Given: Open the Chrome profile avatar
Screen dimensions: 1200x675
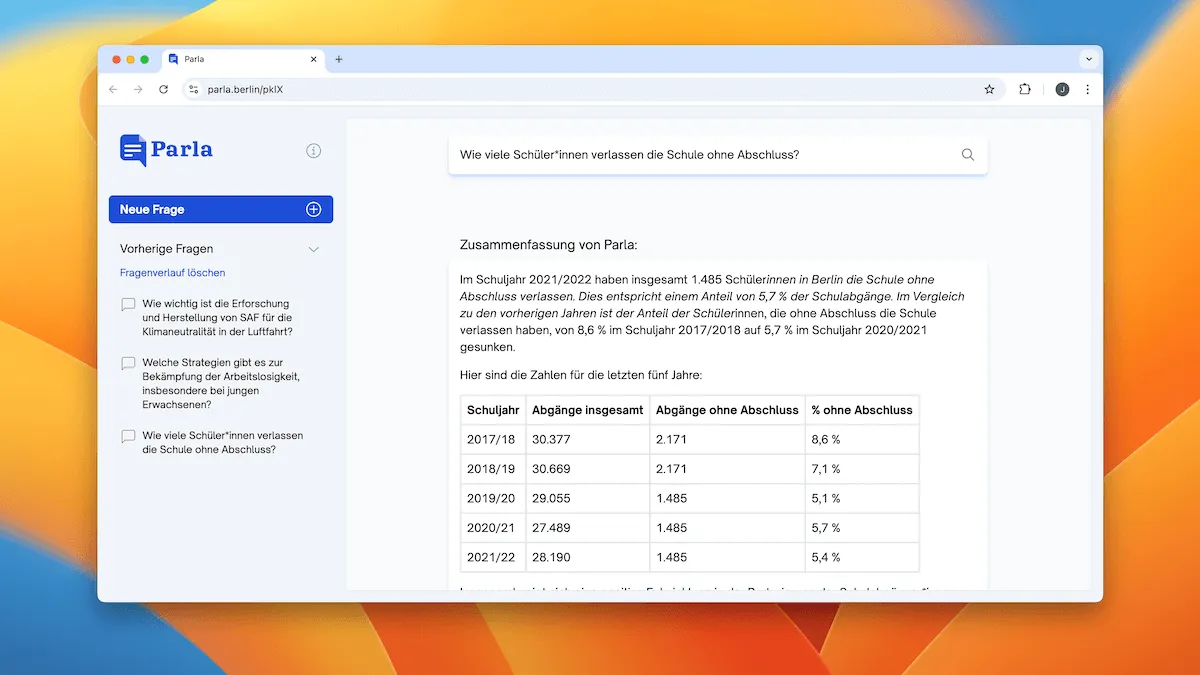Looking at the screenshot, I should pyautogui.click(x=1062, y=89).
